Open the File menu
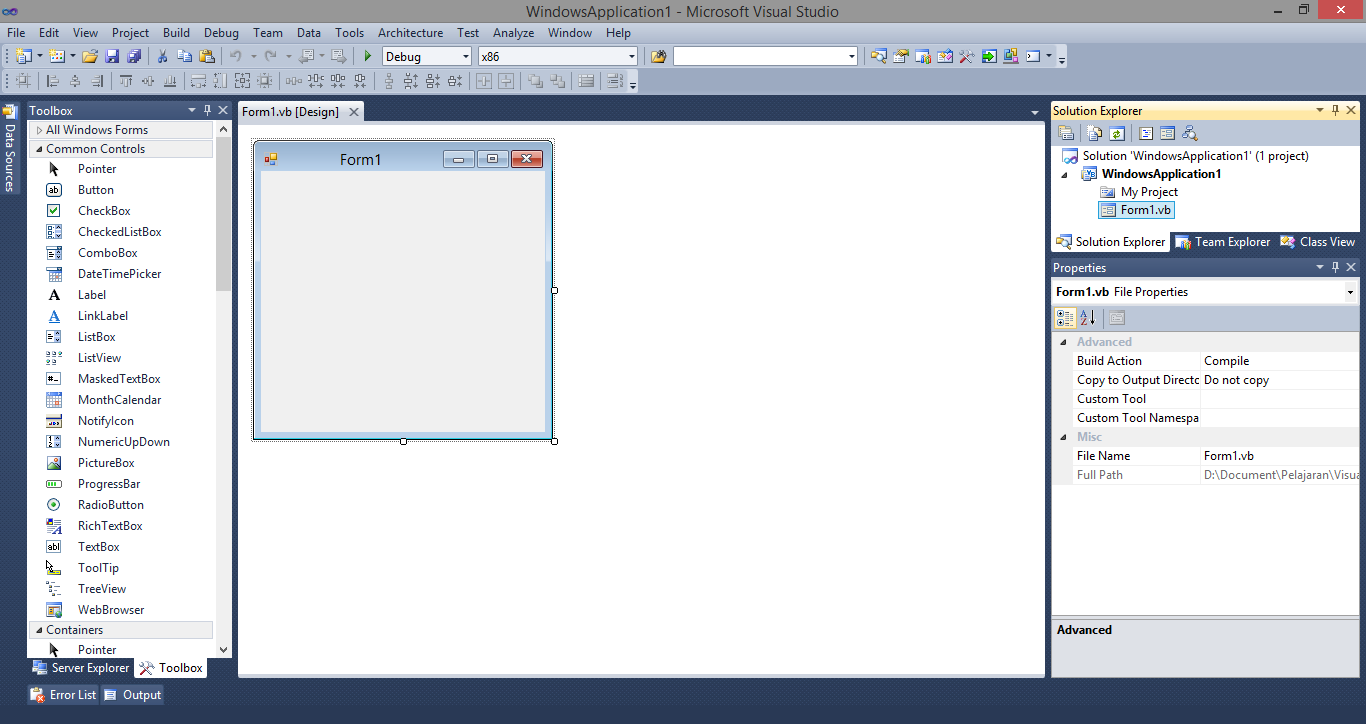The image size is (1366, 724). [x=16, y=33]
